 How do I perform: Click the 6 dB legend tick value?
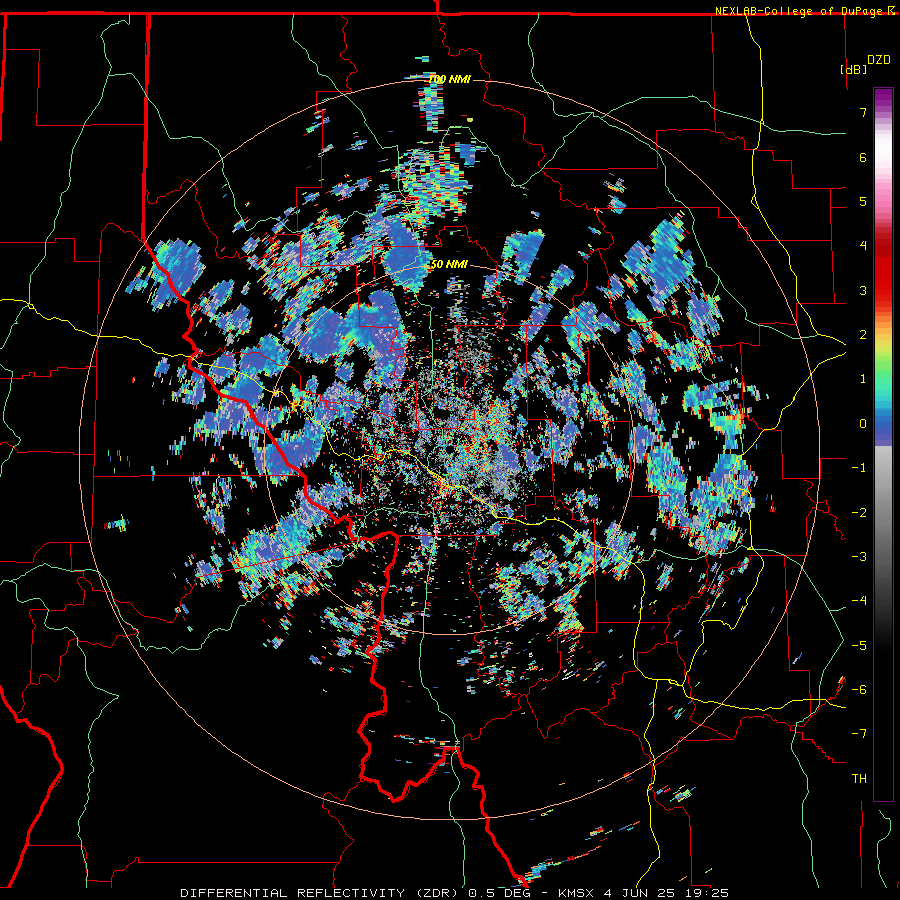pos(863,157)
